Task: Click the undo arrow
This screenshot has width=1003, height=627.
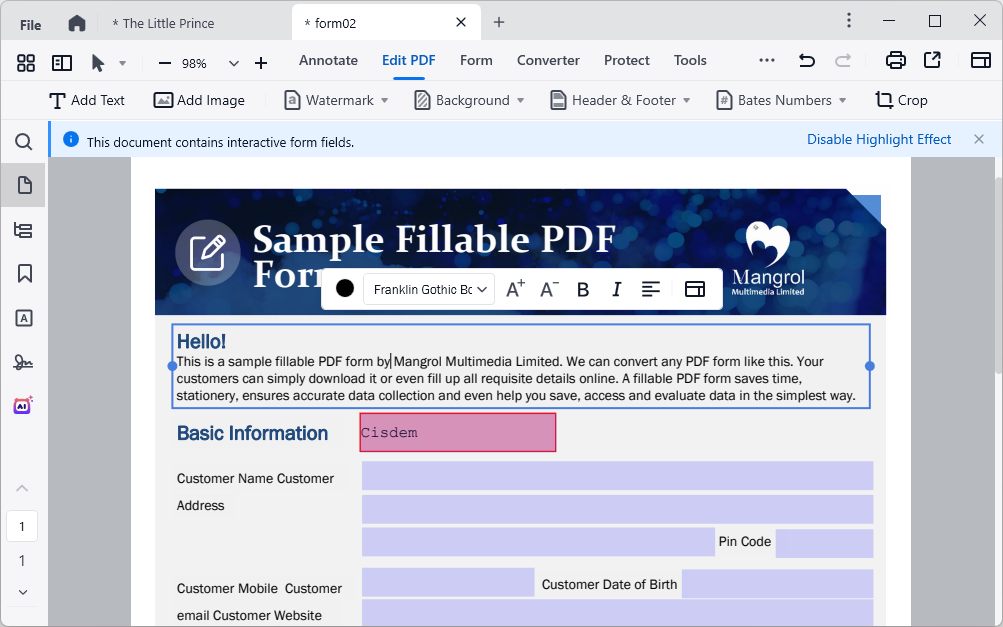Action: [x=806, y=61]
